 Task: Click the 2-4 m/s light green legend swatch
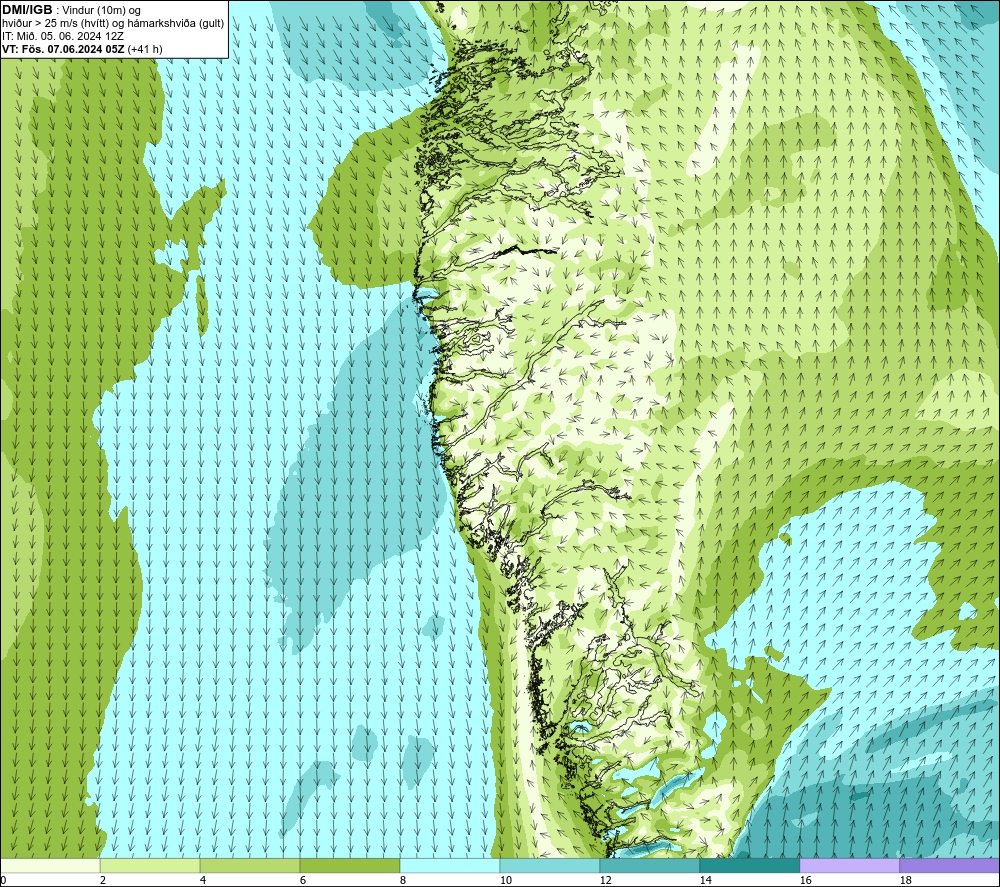point(150,865)
